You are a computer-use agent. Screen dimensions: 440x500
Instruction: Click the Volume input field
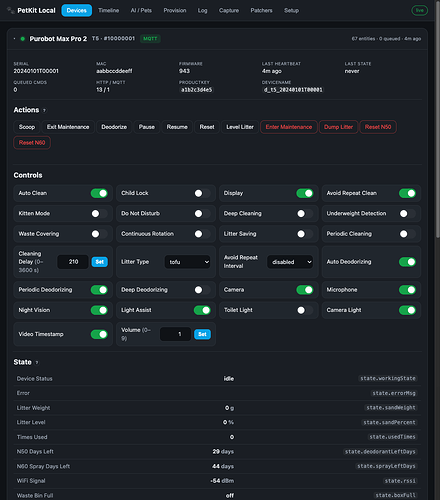click(x=175, y=334)
